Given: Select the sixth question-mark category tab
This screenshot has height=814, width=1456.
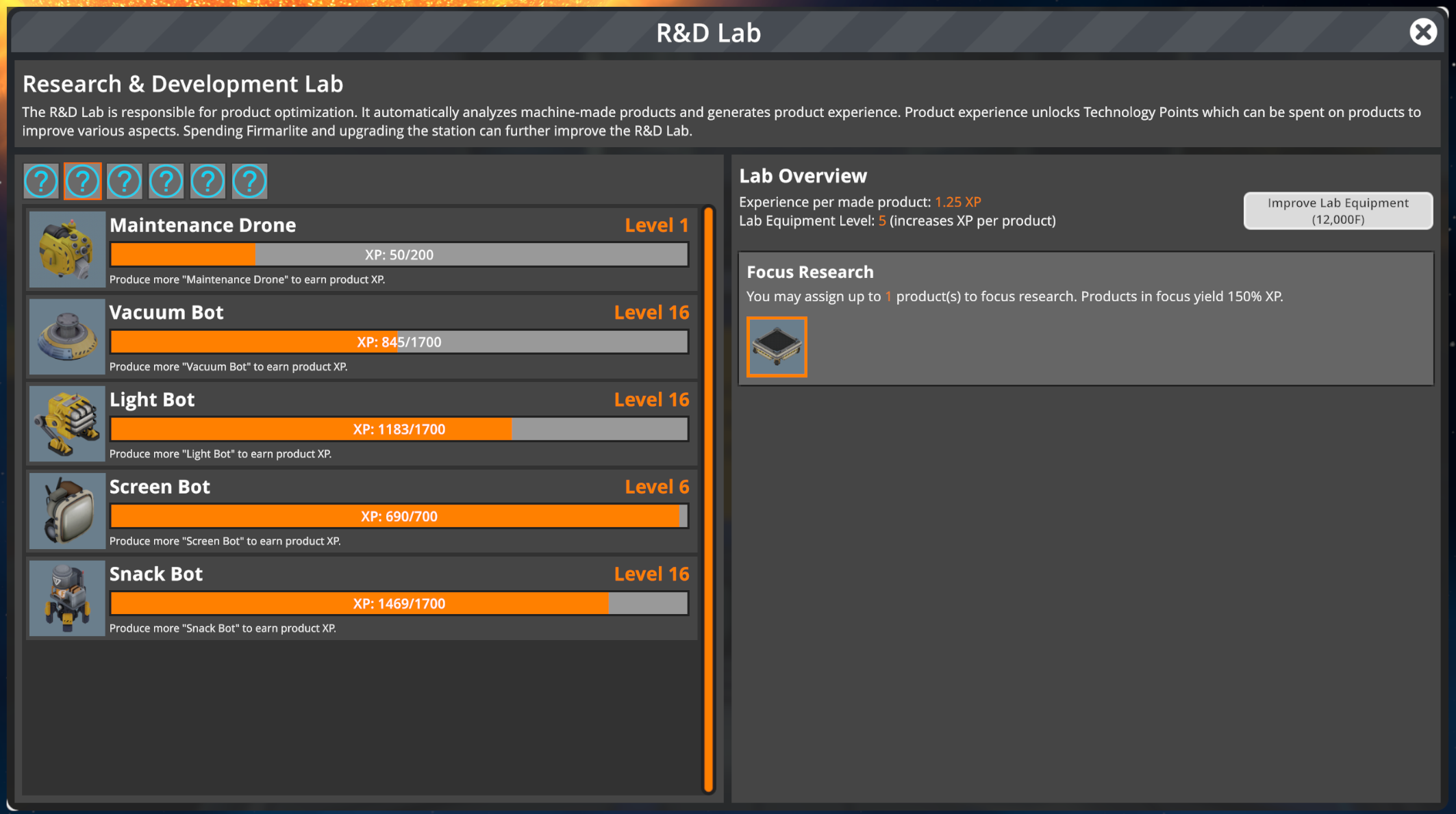Looking at the screenshot, I should pos(249,181).
